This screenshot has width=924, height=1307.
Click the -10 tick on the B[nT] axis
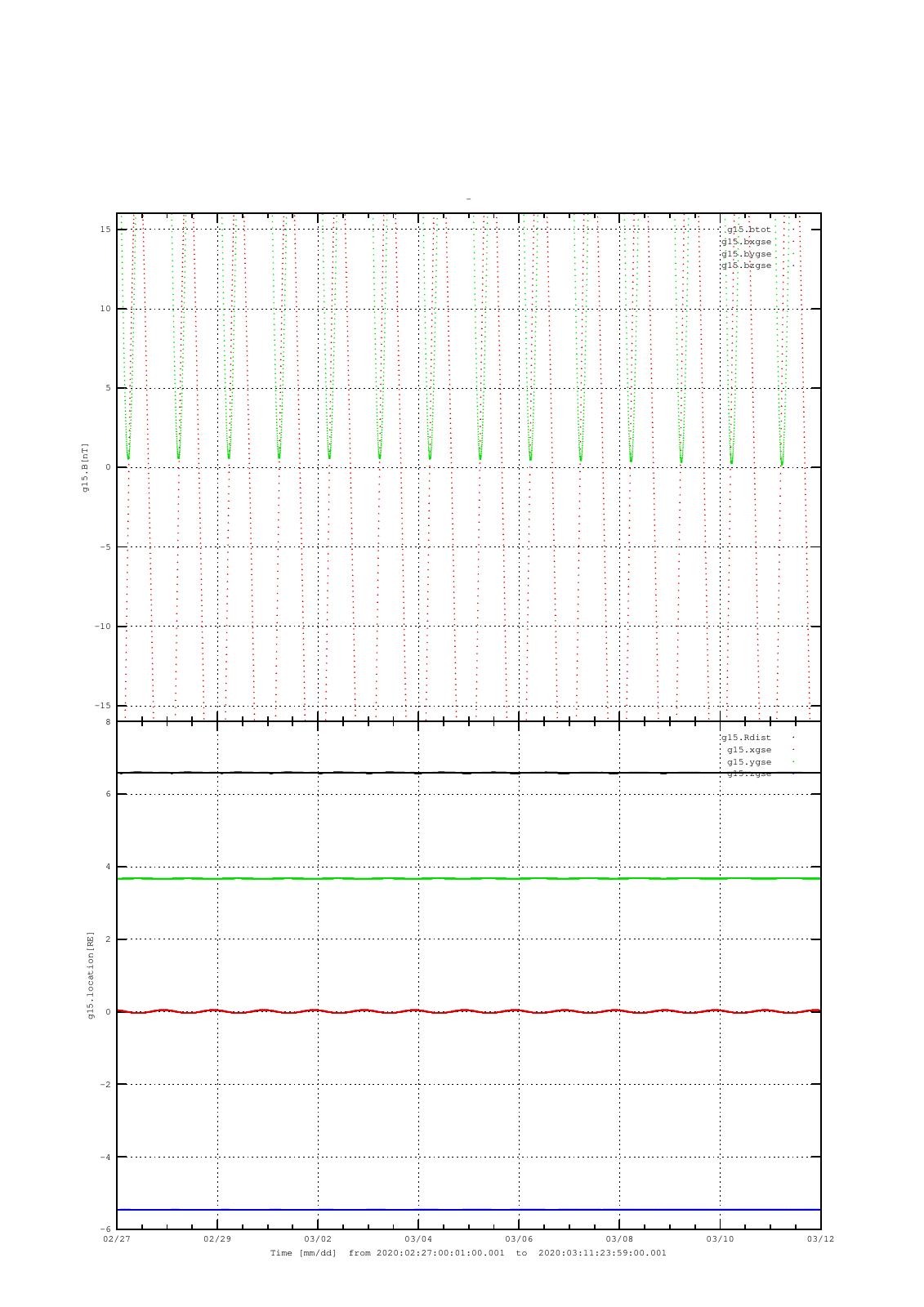tap(102, 627)
